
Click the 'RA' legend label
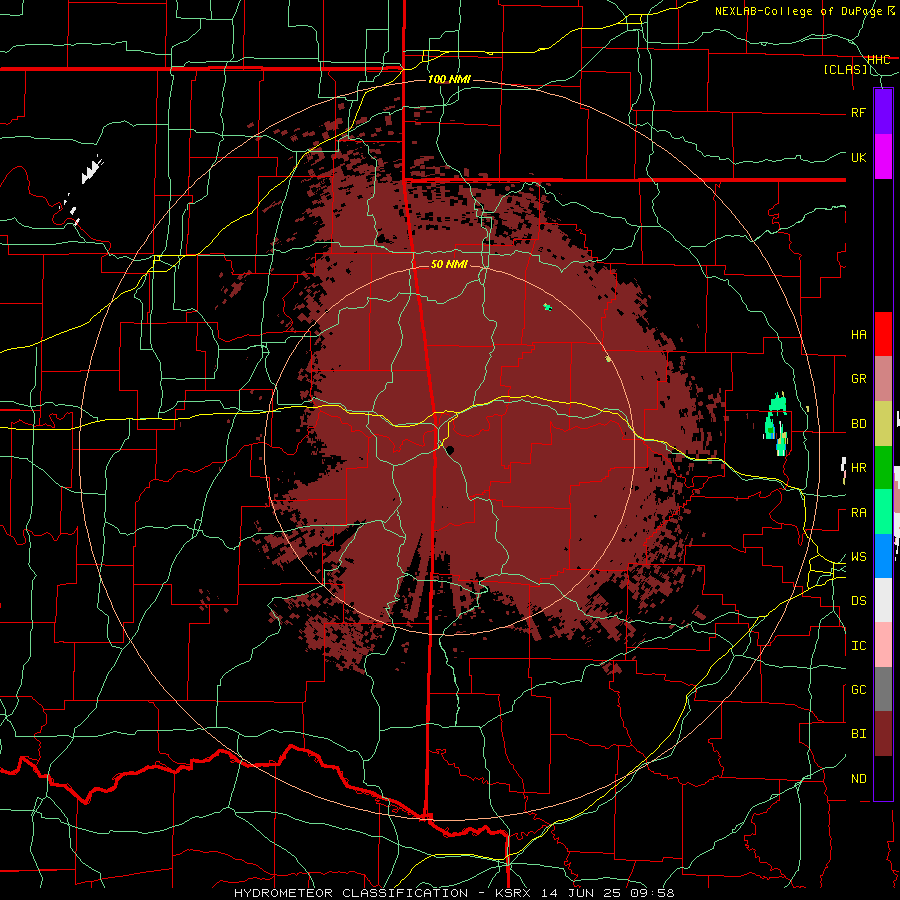[858, 513]
